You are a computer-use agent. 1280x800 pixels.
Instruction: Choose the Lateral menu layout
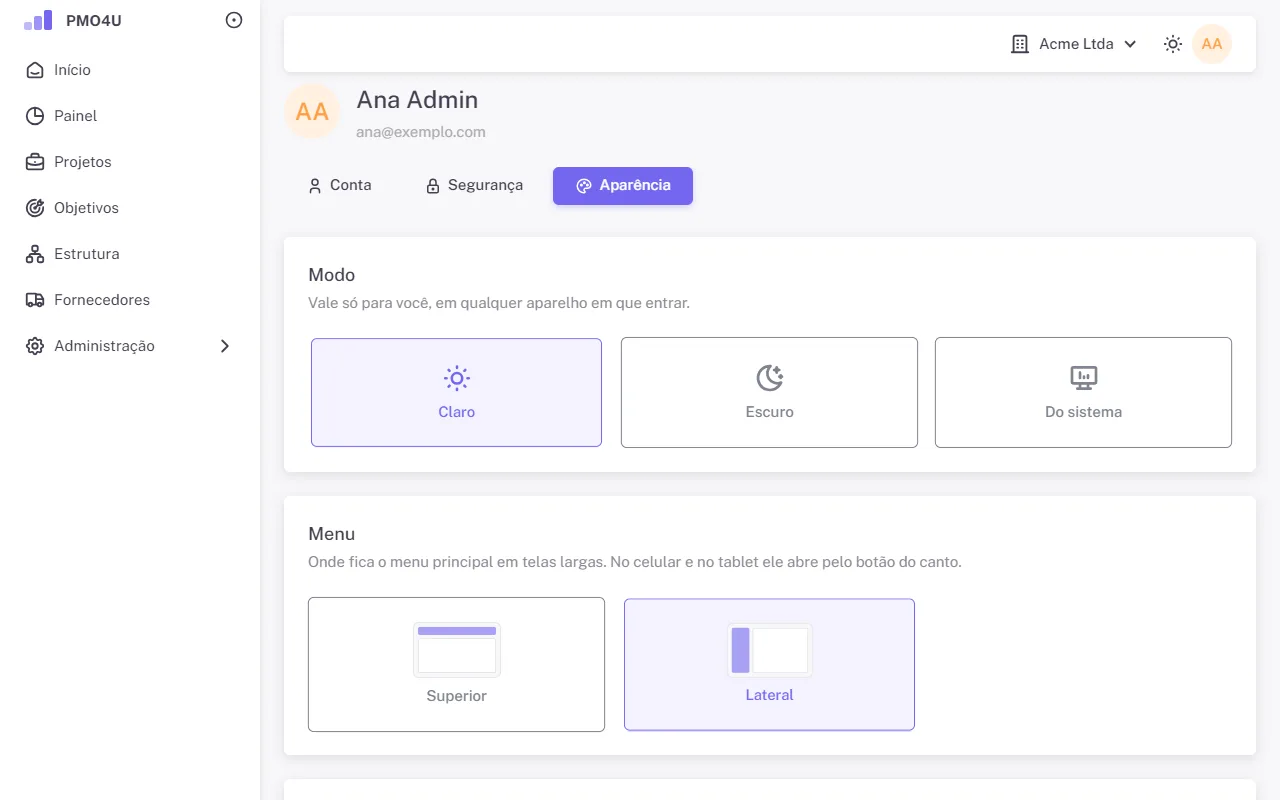coord(769,664)
